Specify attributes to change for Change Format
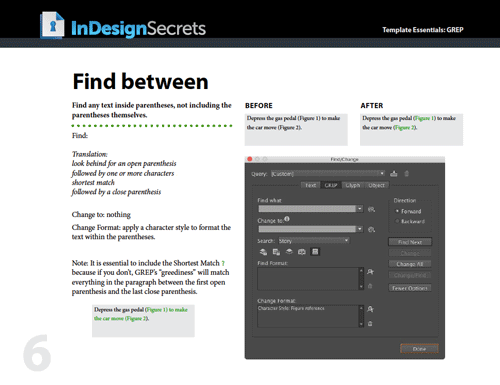This screenshot has height=385, width=500. click(370, 309)
